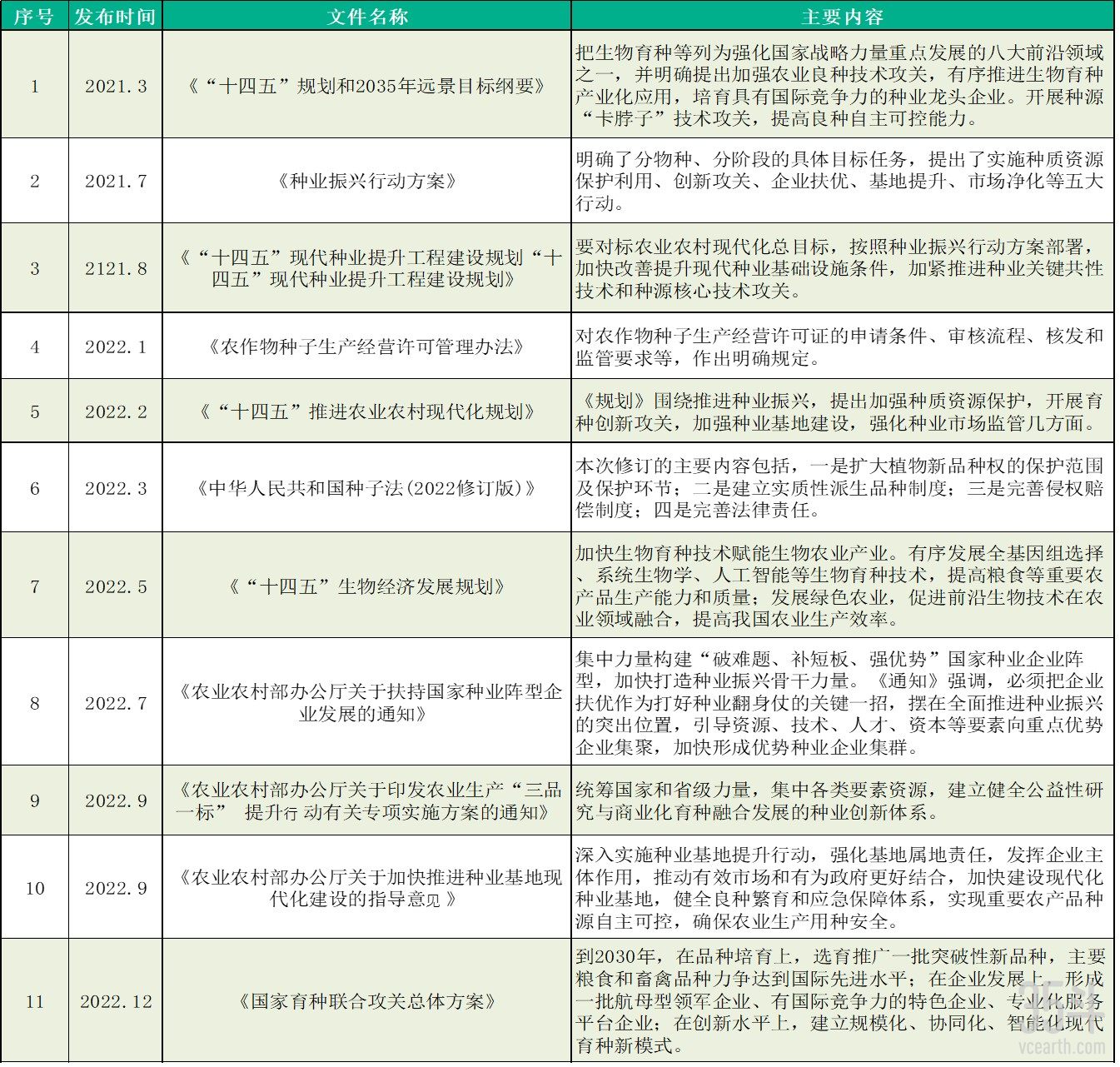
Task: Click content starting 明确了分物种、分阶段的具体目标
Action: click(841, 181)
